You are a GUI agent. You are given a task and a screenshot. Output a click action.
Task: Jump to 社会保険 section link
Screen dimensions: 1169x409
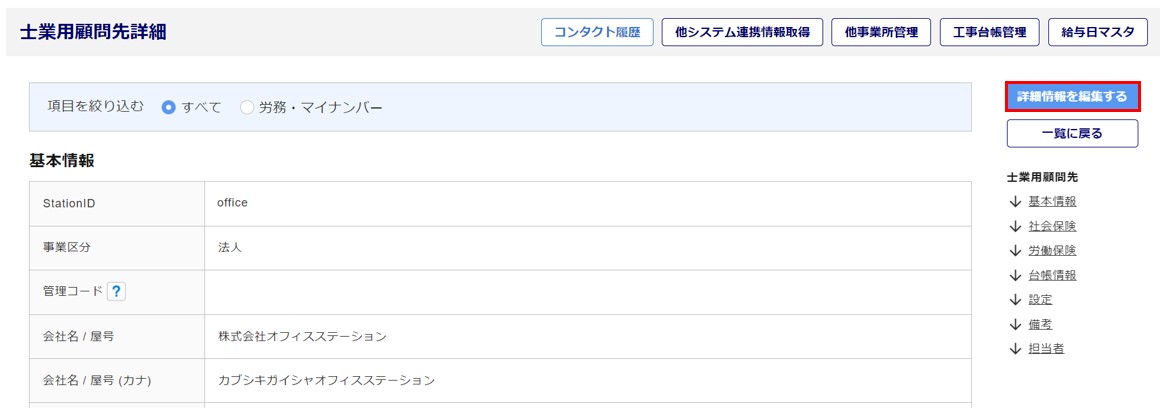(1052, 226)
